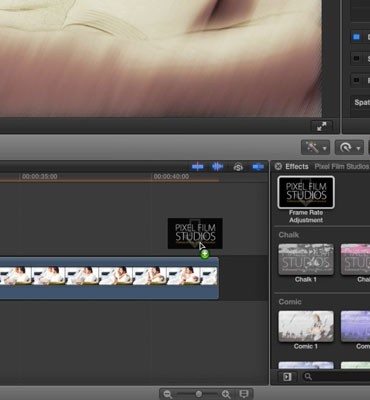Zoom in the timeline with plus magnifier

pyautogui.click(x=226, y=394)
